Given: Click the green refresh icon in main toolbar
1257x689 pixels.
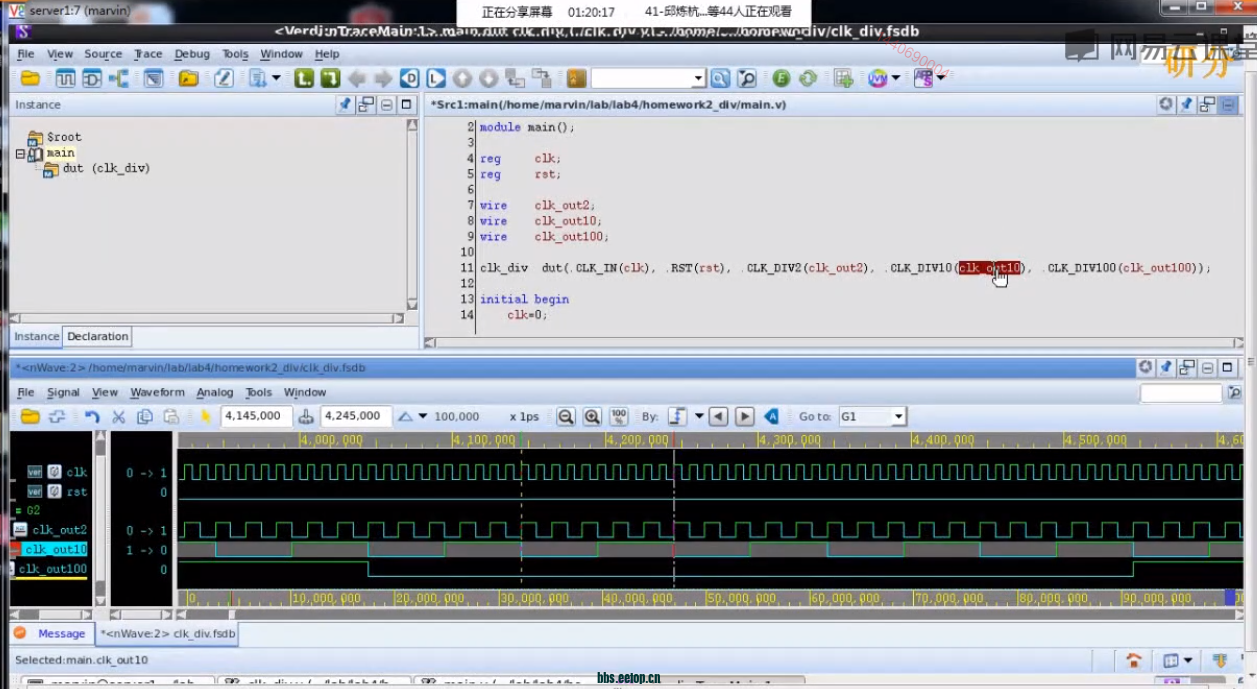Looking at the screenshot, I should click(x=808, y=78).
